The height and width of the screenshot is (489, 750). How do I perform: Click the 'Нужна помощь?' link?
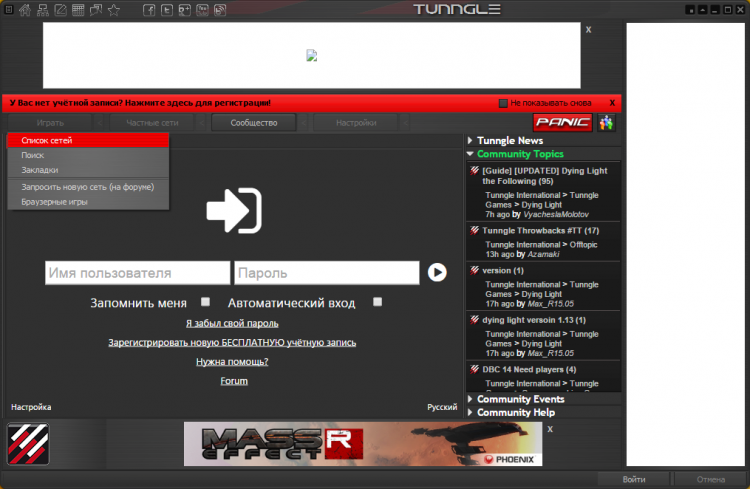[232, 362]
